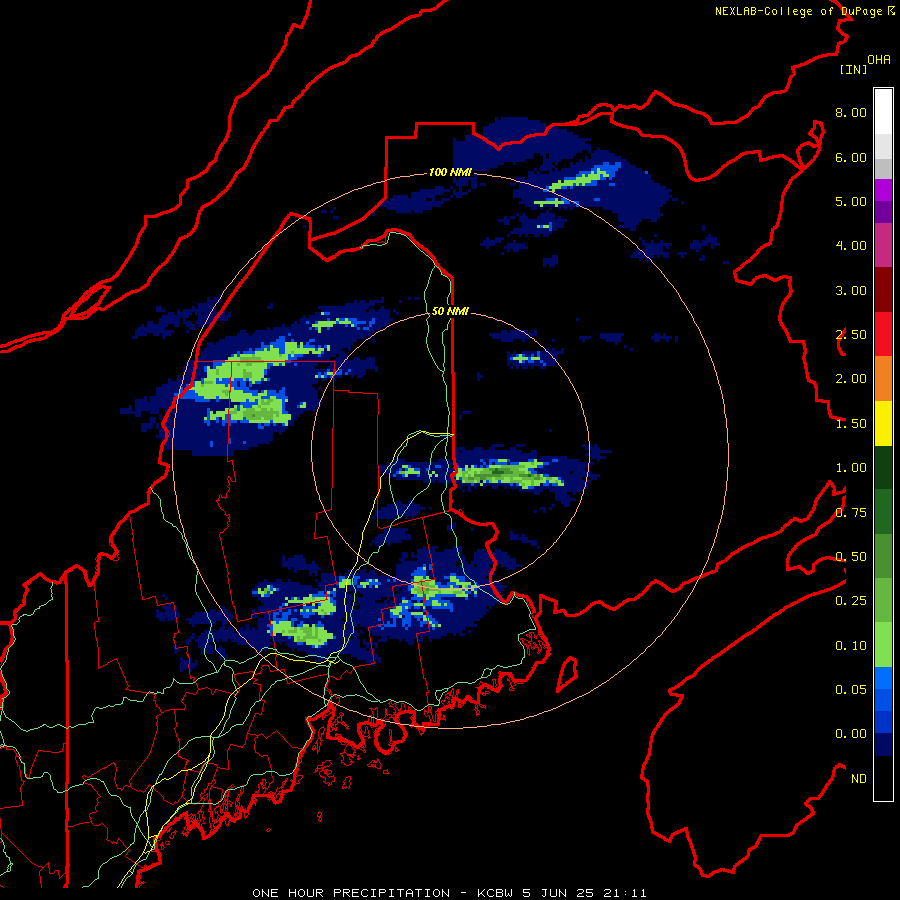Click the OHA product label
The image size is (900, 900).
click(879, 59)
